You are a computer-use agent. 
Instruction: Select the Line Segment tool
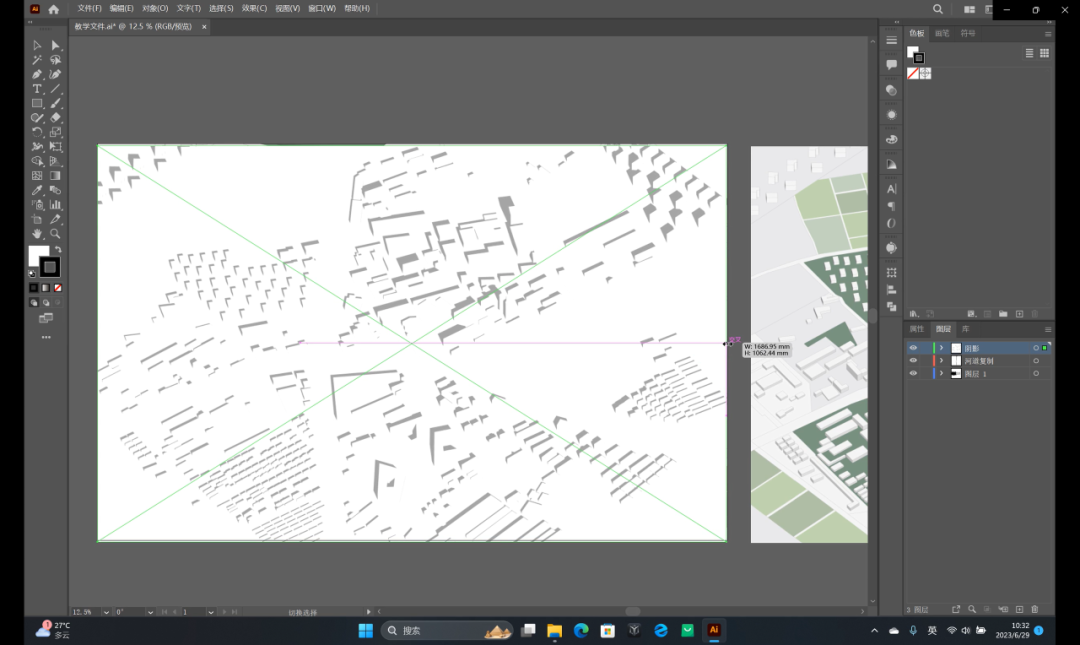click(56, 89)
